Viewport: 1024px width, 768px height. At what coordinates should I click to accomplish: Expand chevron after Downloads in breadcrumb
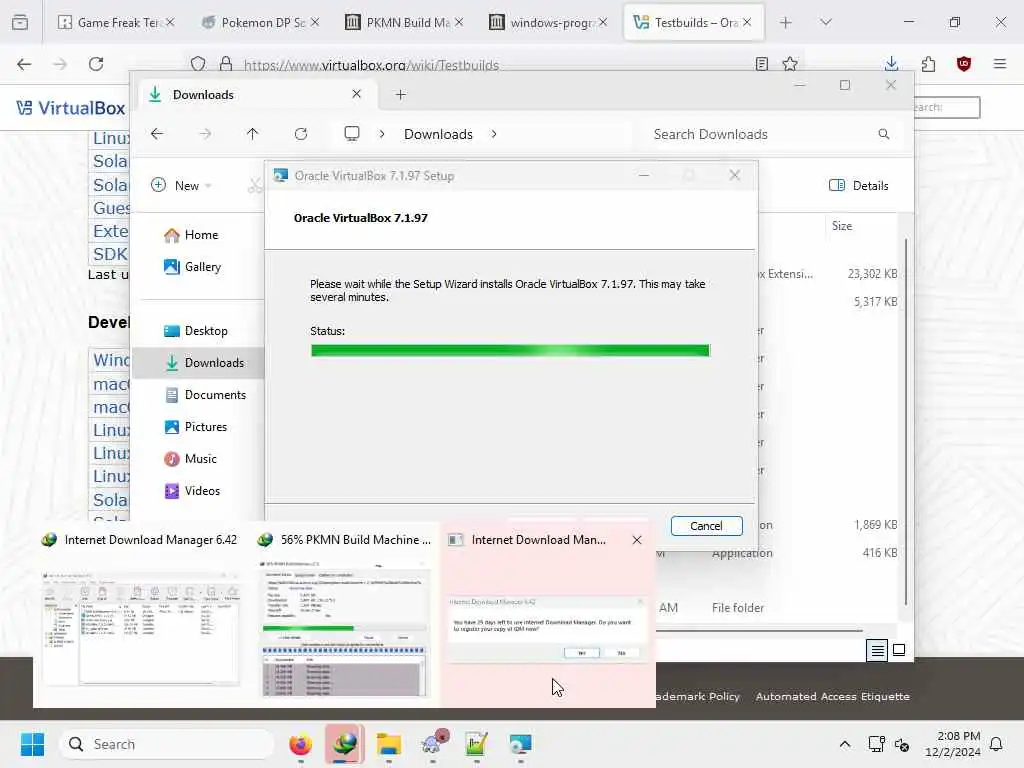click(494, 134)
